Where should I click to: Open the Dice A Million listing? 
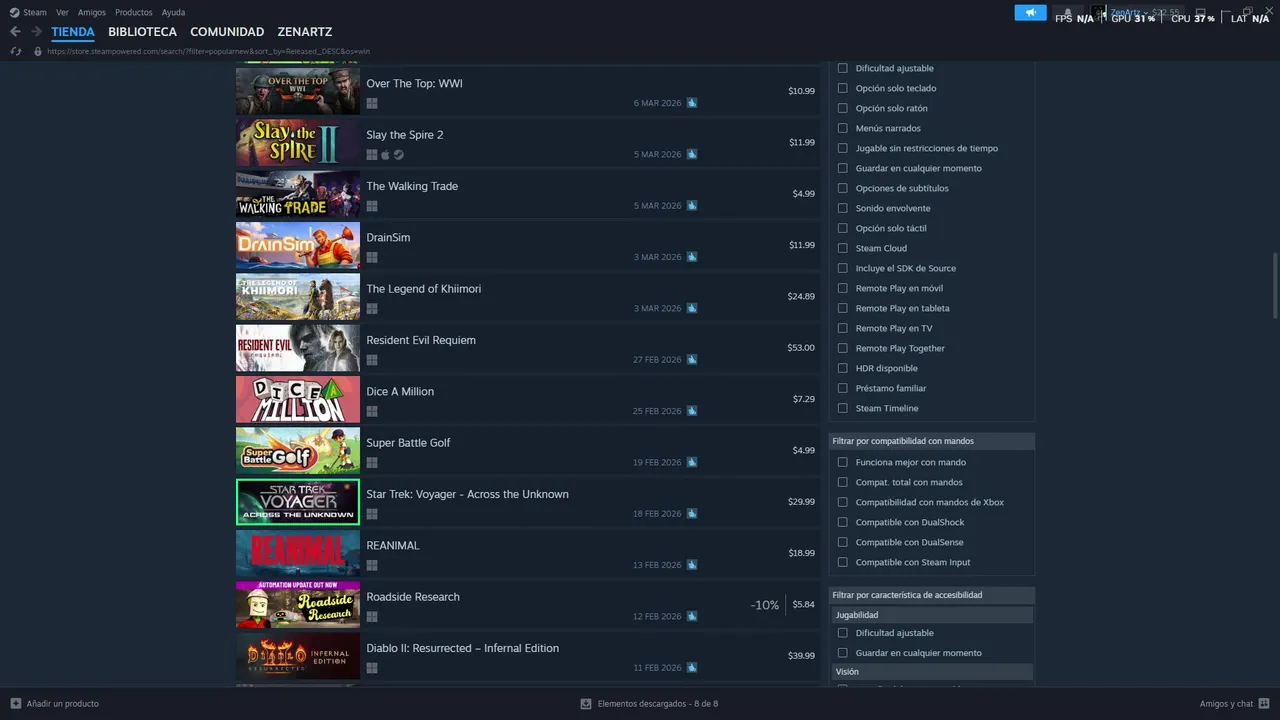(x=527, y=400)
